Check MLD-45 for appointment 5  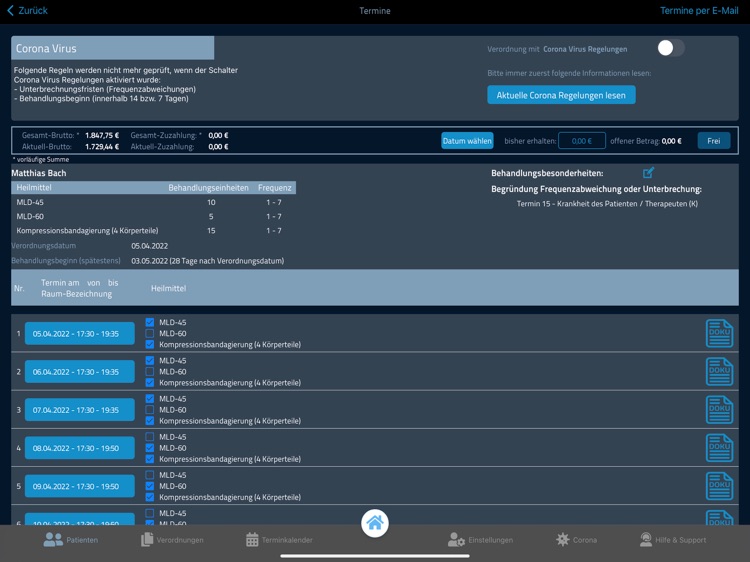[150, 475]
